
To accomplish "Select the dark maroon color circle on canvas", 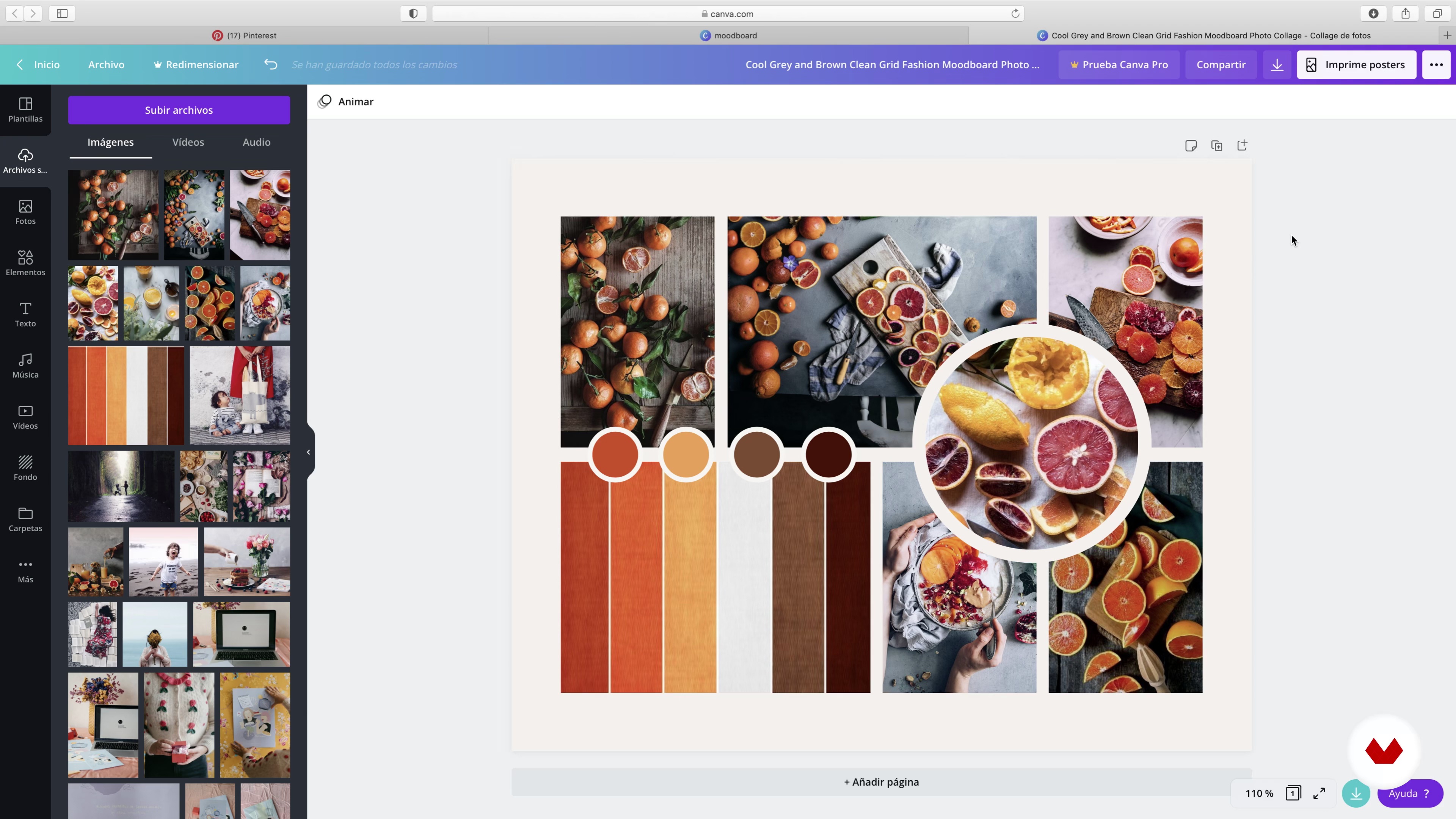I will (x=828, y=454).
